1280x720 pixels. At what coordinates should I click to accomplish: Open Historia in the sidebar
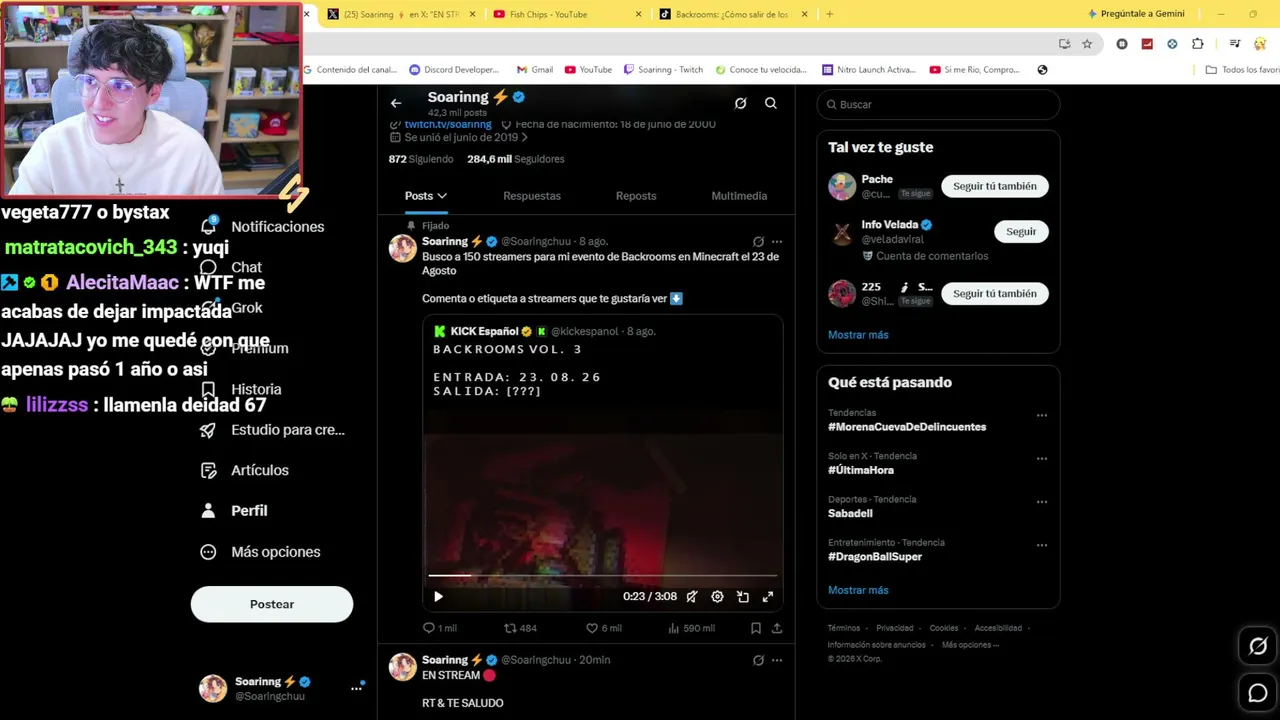[x=241, y=389]
